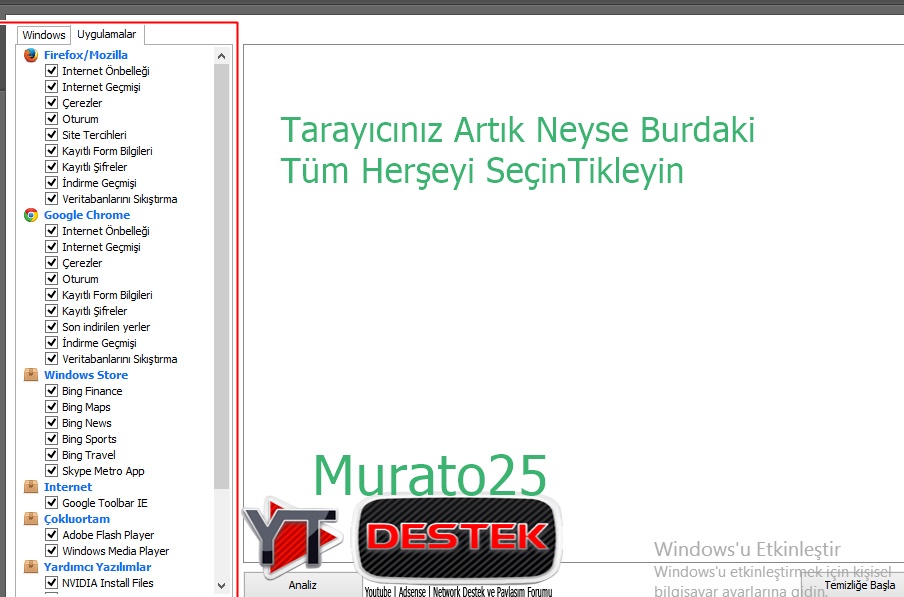Image resolution: width=904 pixels, height=597 pixels.
Task: Toggle the NVIDIA Install Files checkbox
Action: (51, 583)
